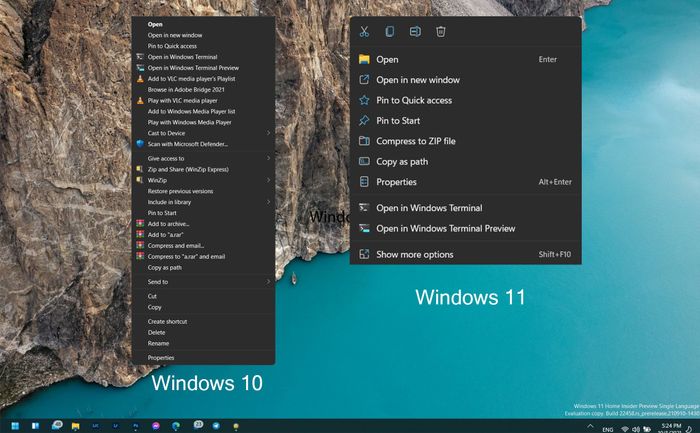Expand the Include in library submenu arrow
Viewport: 700px width, 433px height.
tap(268, 202)
